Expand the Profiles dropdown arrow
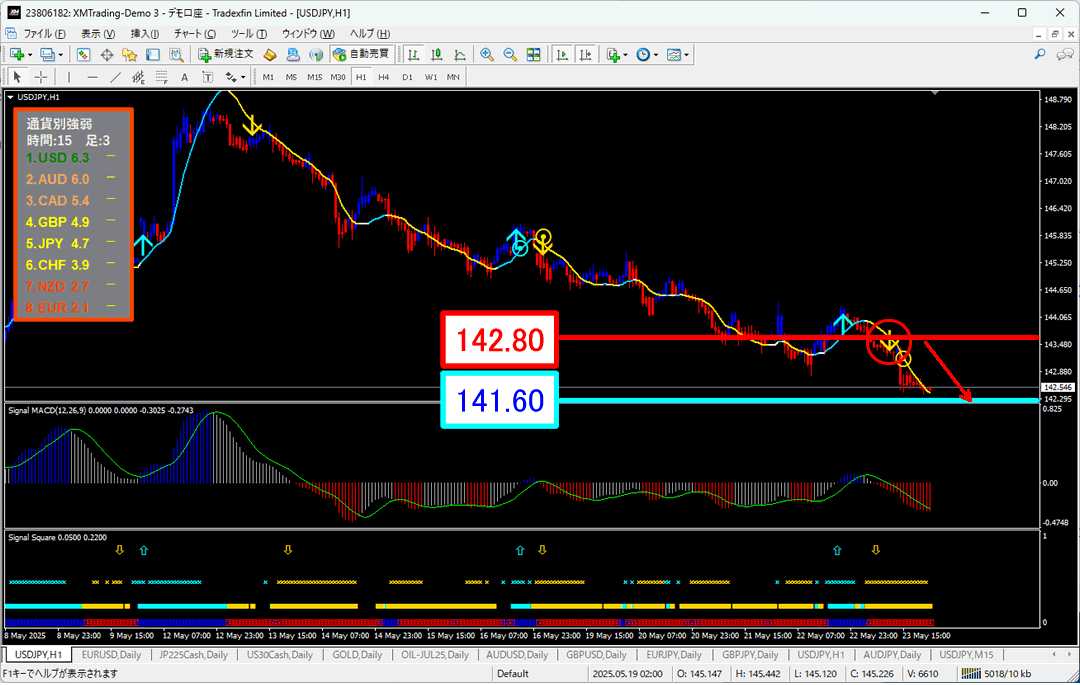This screenshot has height=685, width=1080. (61, 55)
